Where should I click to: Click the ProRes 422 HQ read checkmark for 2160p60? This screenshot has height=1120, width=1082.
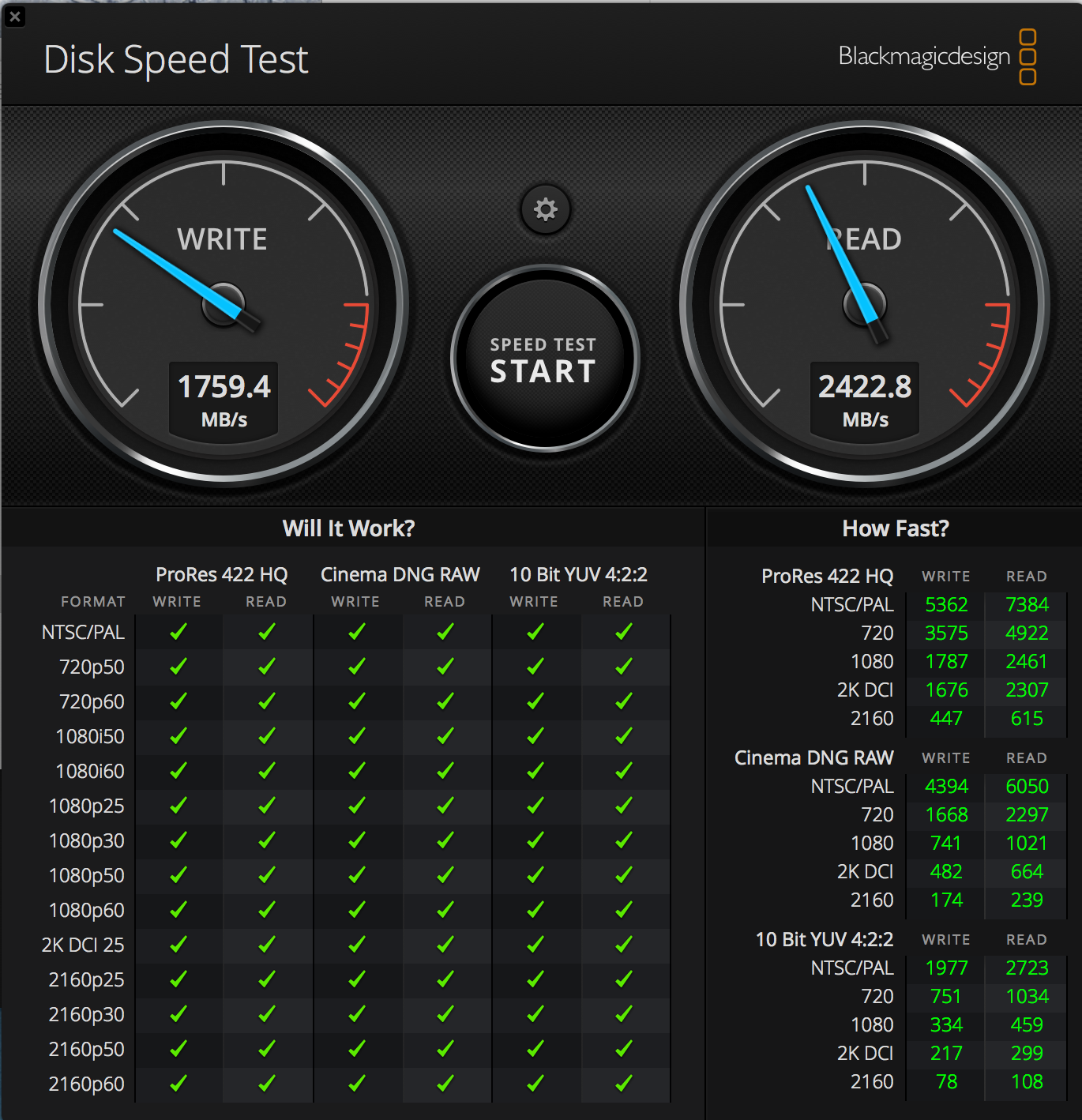pyautogui.click(x=267, y=1084)
